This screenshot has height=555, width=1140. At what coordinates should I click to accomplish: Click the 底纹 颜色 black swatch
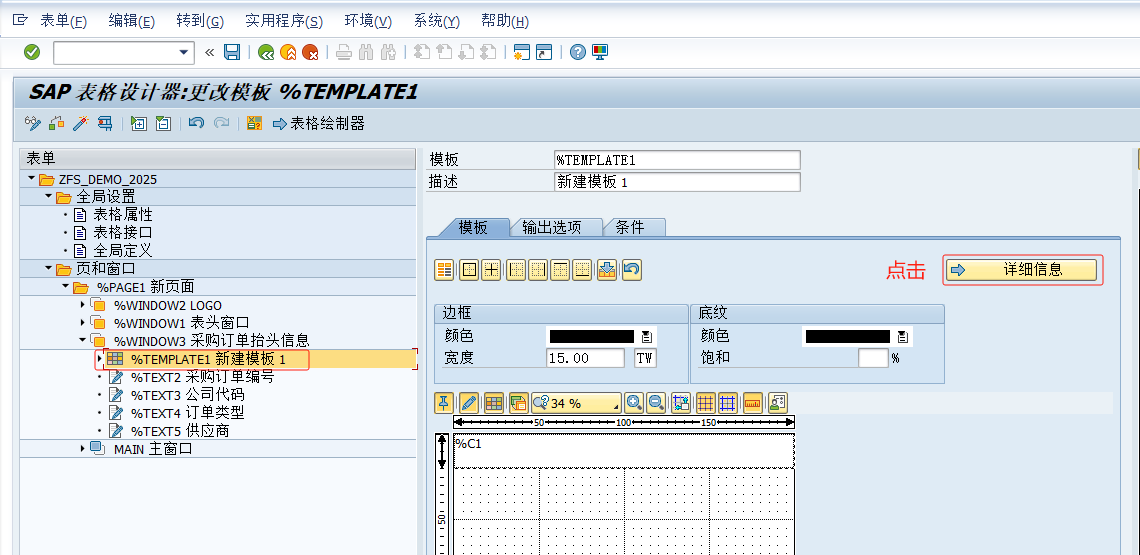click(x=848, y=336)
